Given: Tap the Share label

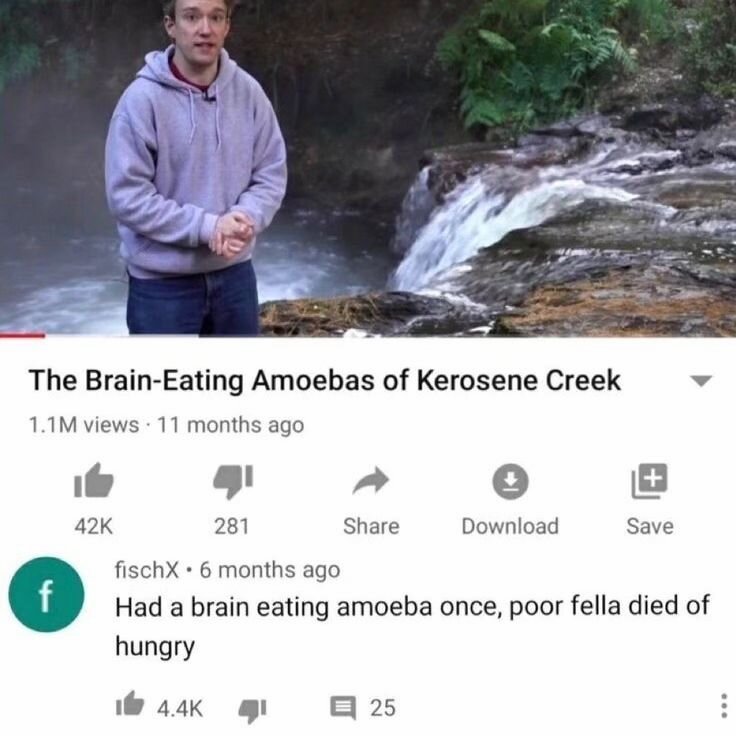Looking at the screenshot, I should [x=371, y=526].
